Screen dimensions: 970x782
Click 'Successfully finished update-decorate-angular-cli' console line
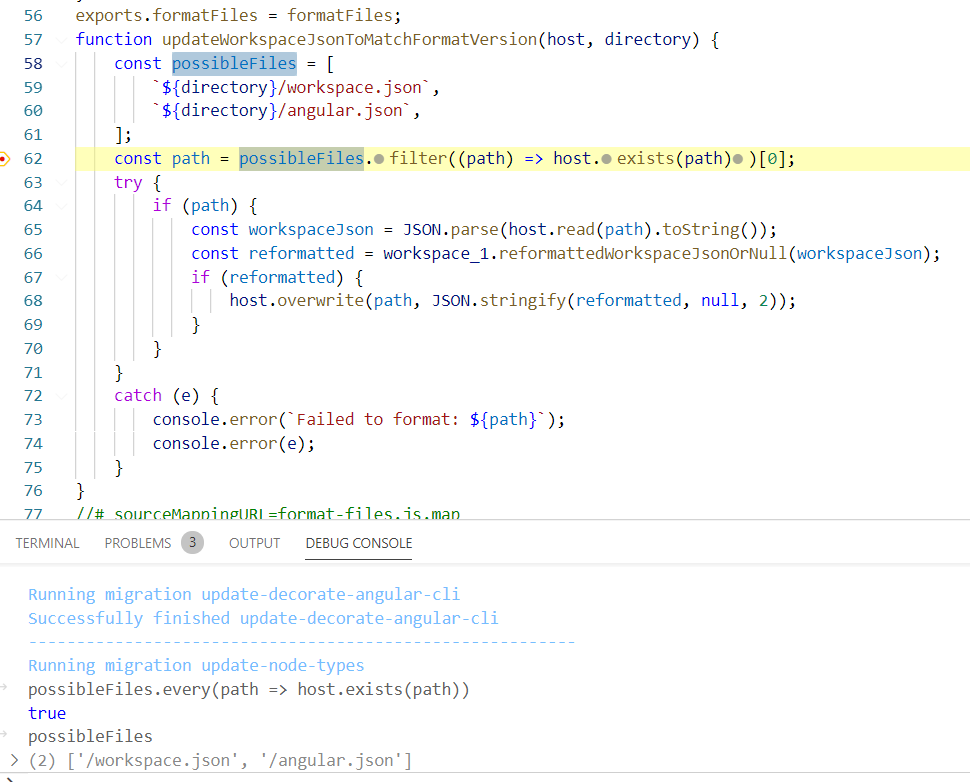263,619
